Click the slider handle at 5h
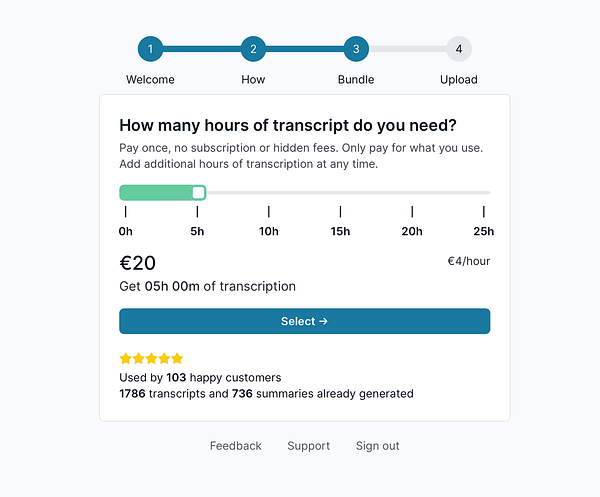600x497 pixels. pos(198,192)
